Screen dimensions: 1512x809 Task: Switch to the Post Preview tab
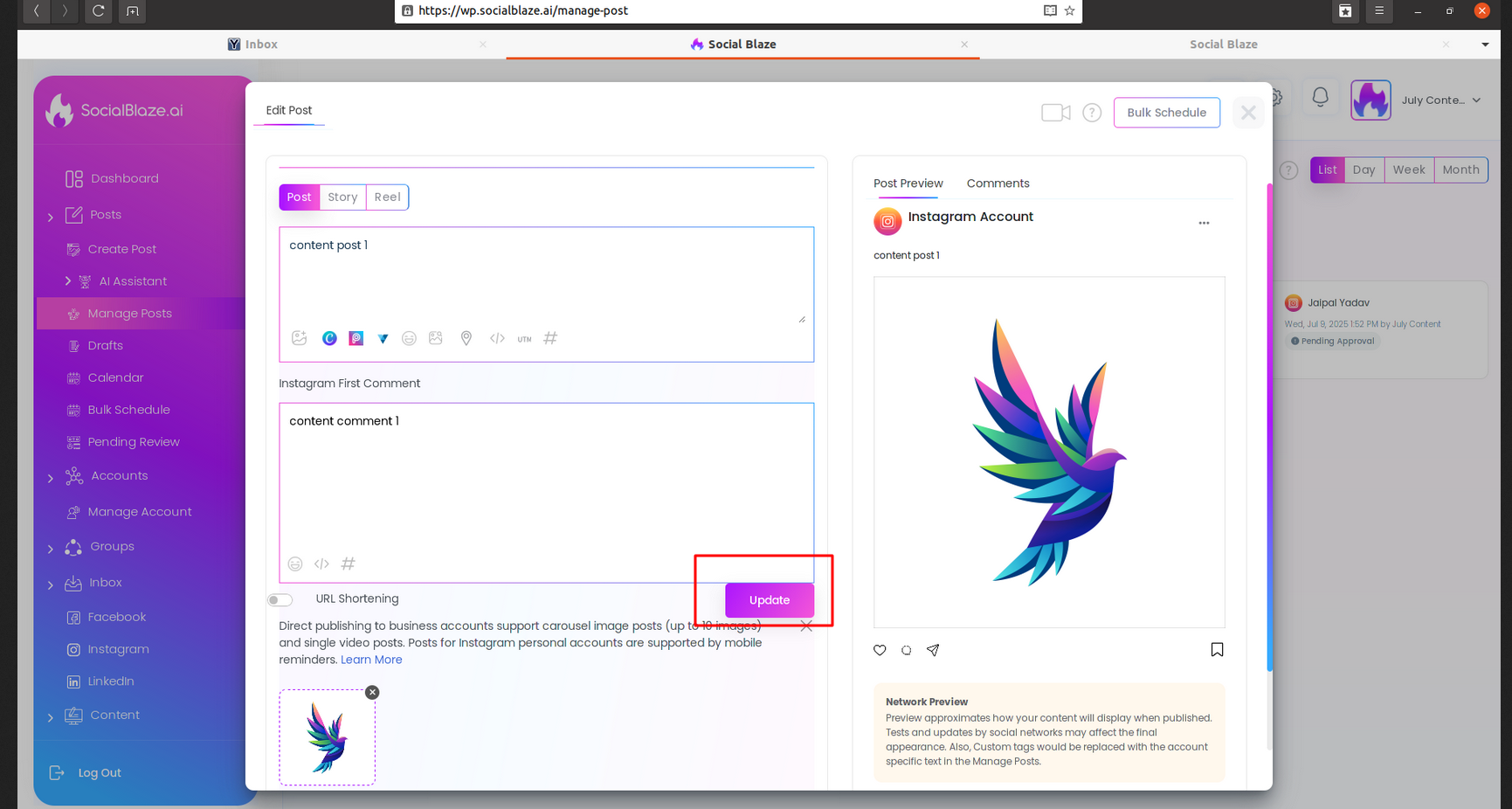[908, 183]
